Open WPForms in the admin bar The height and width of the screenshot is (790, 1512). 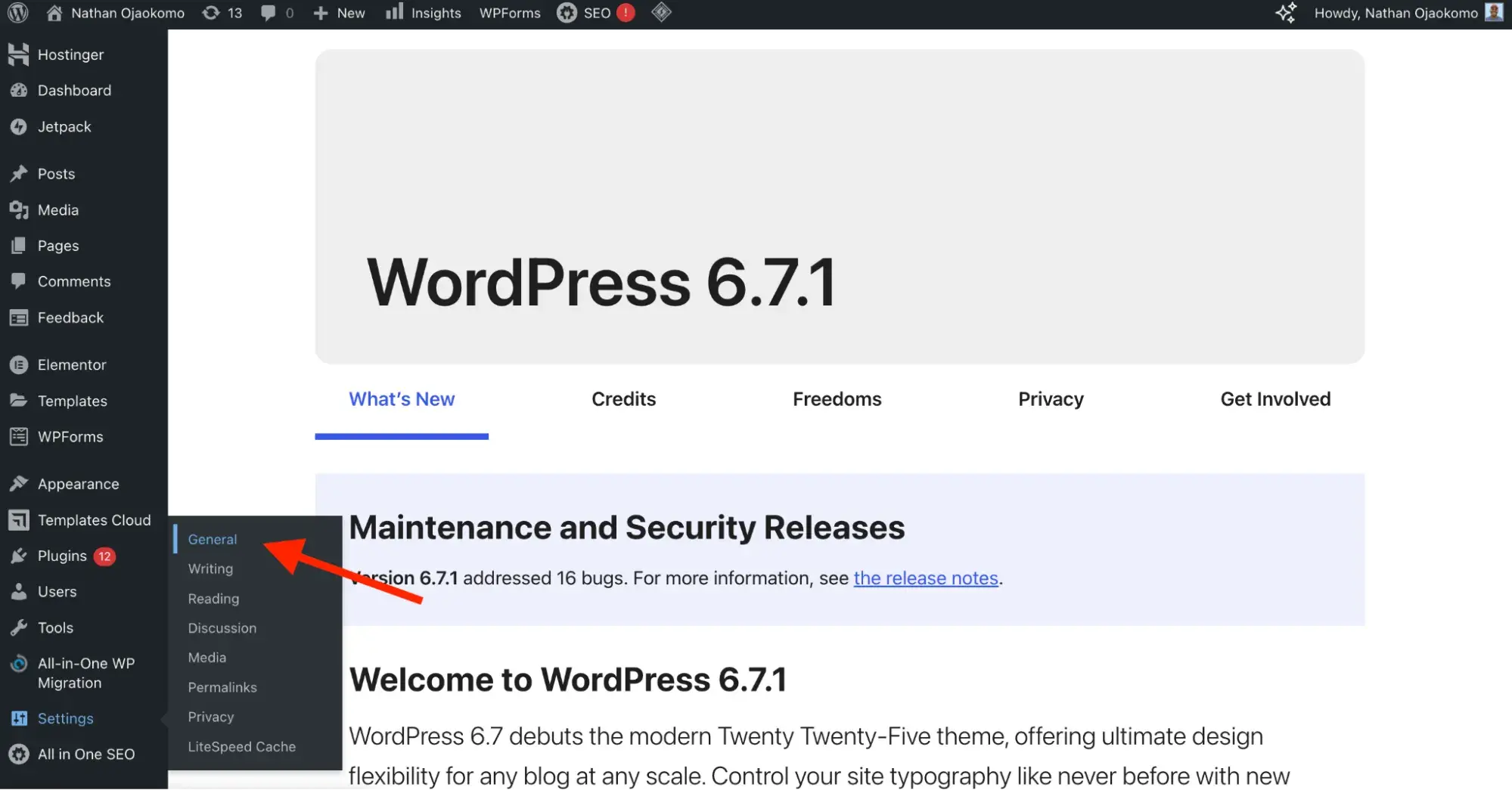pos(510,13)
